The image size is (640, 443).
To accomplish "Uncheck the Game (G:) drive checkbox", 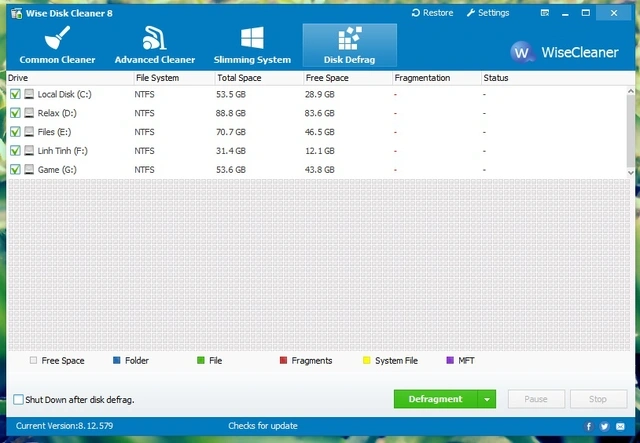I will pyautogui.click(x=15, y=169).
